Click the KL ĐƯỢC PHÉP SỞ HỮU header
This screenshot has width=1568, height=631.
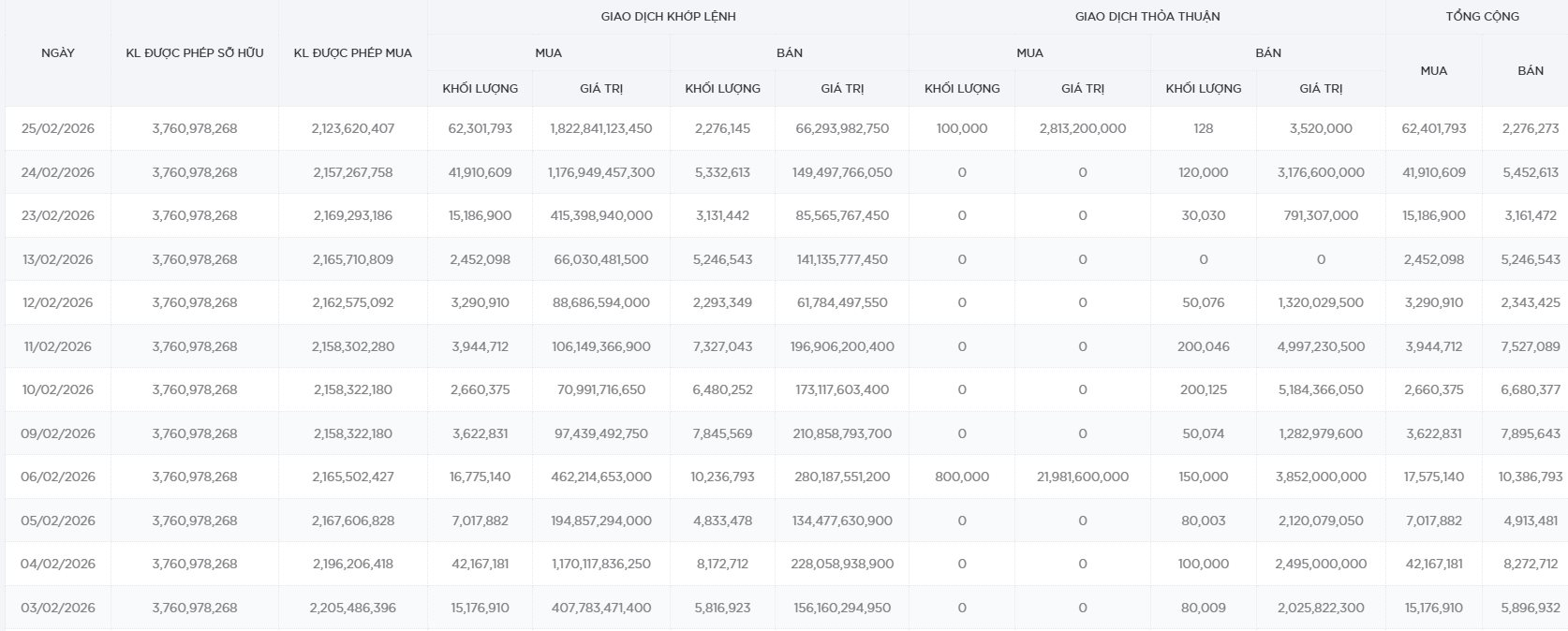(x=195, y=53)
